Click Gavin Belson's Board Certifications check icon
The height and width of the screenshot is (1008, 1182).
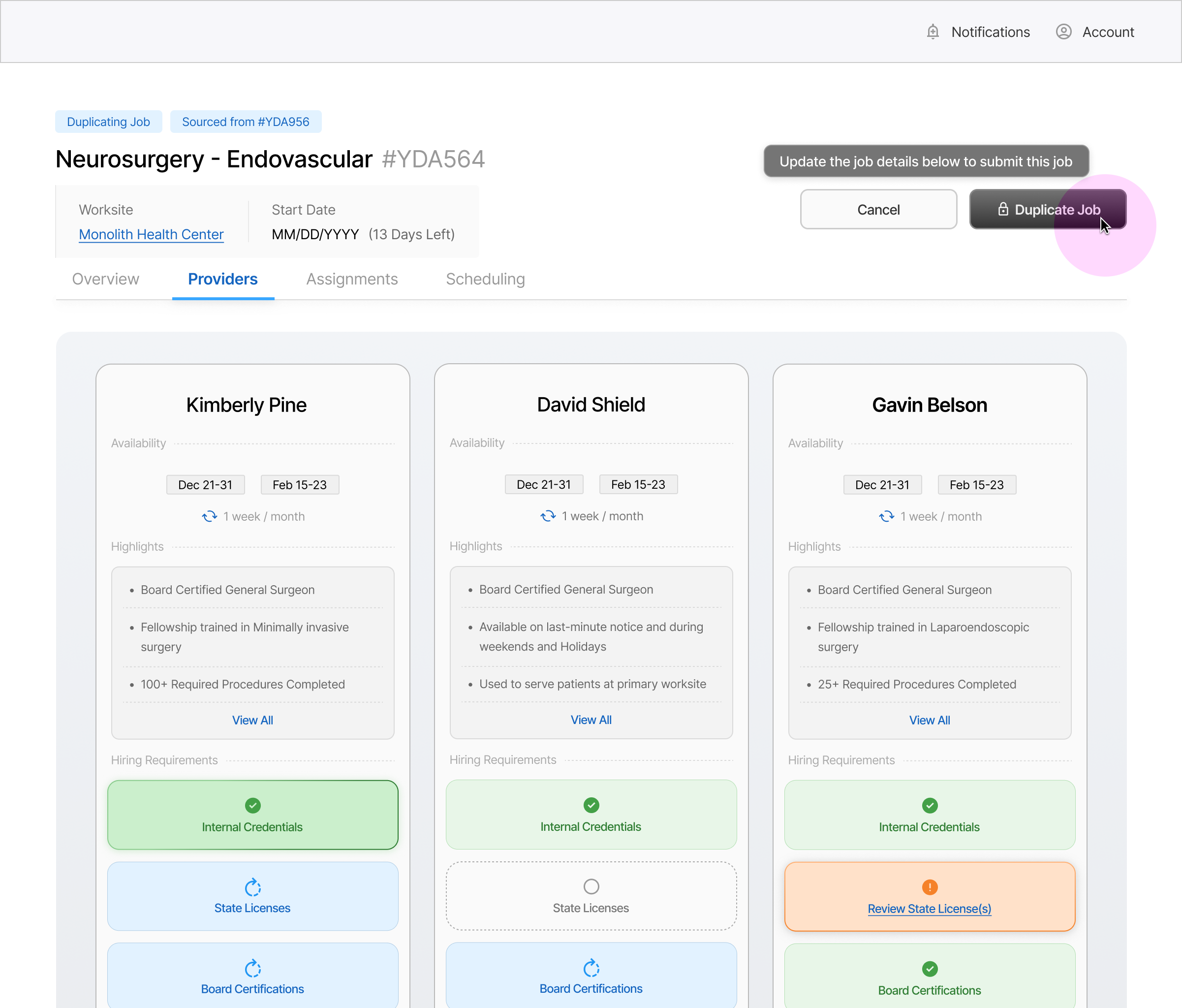pyautogui.click(x=929, y=969)
